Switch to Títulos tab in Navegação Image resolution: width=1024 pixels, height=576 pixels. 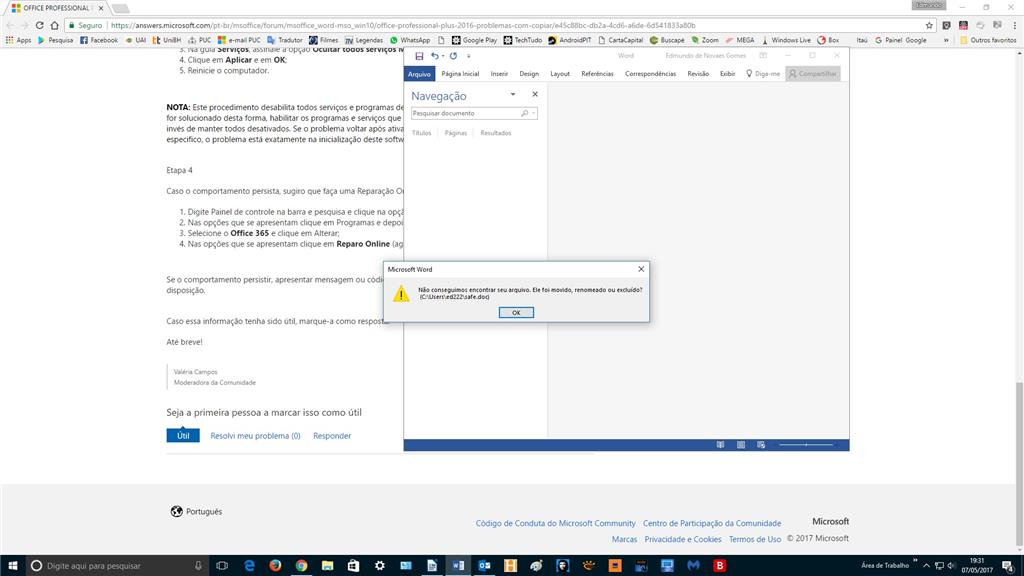pos(421,133)
